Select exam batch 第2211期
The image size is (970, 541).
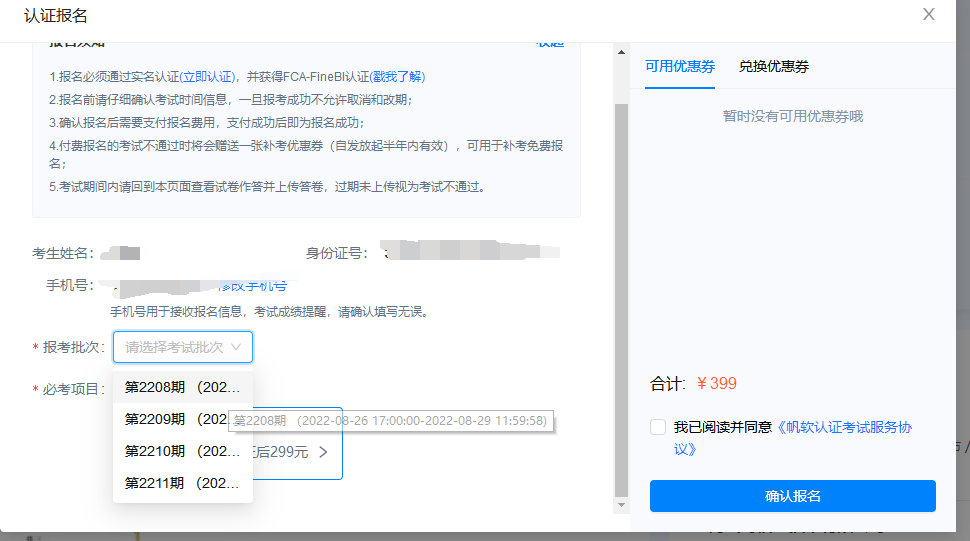[182, 483]
